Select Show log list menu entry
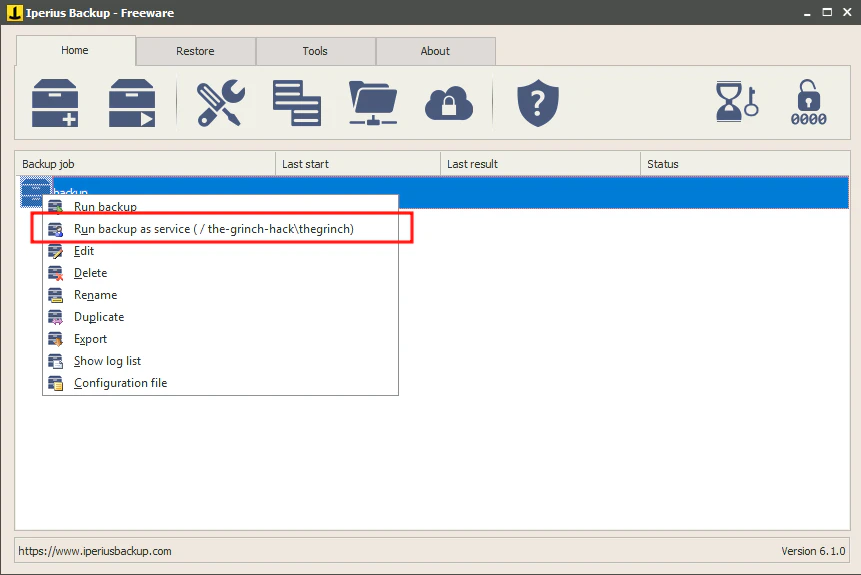 [x=220, y=361]
